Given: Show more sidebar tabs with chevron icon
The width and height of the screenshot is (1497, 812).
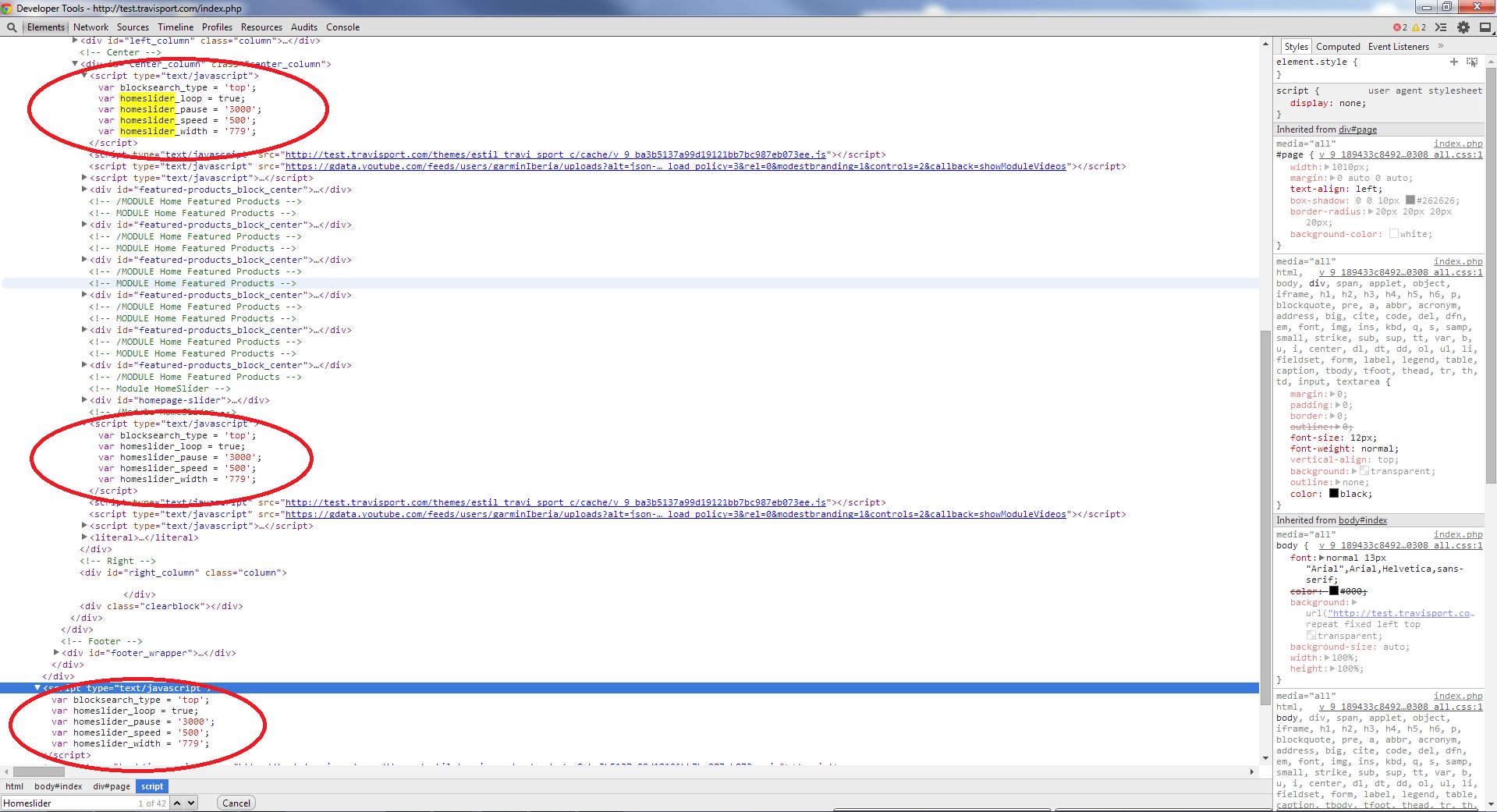Looking at the screenshot, I should [1441, 46].
